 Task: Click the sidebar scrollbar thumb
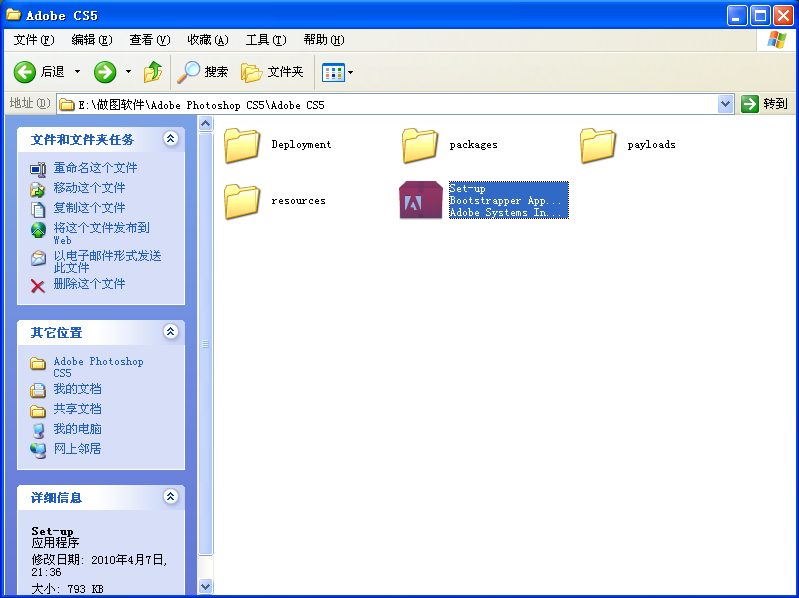(205, 344)
